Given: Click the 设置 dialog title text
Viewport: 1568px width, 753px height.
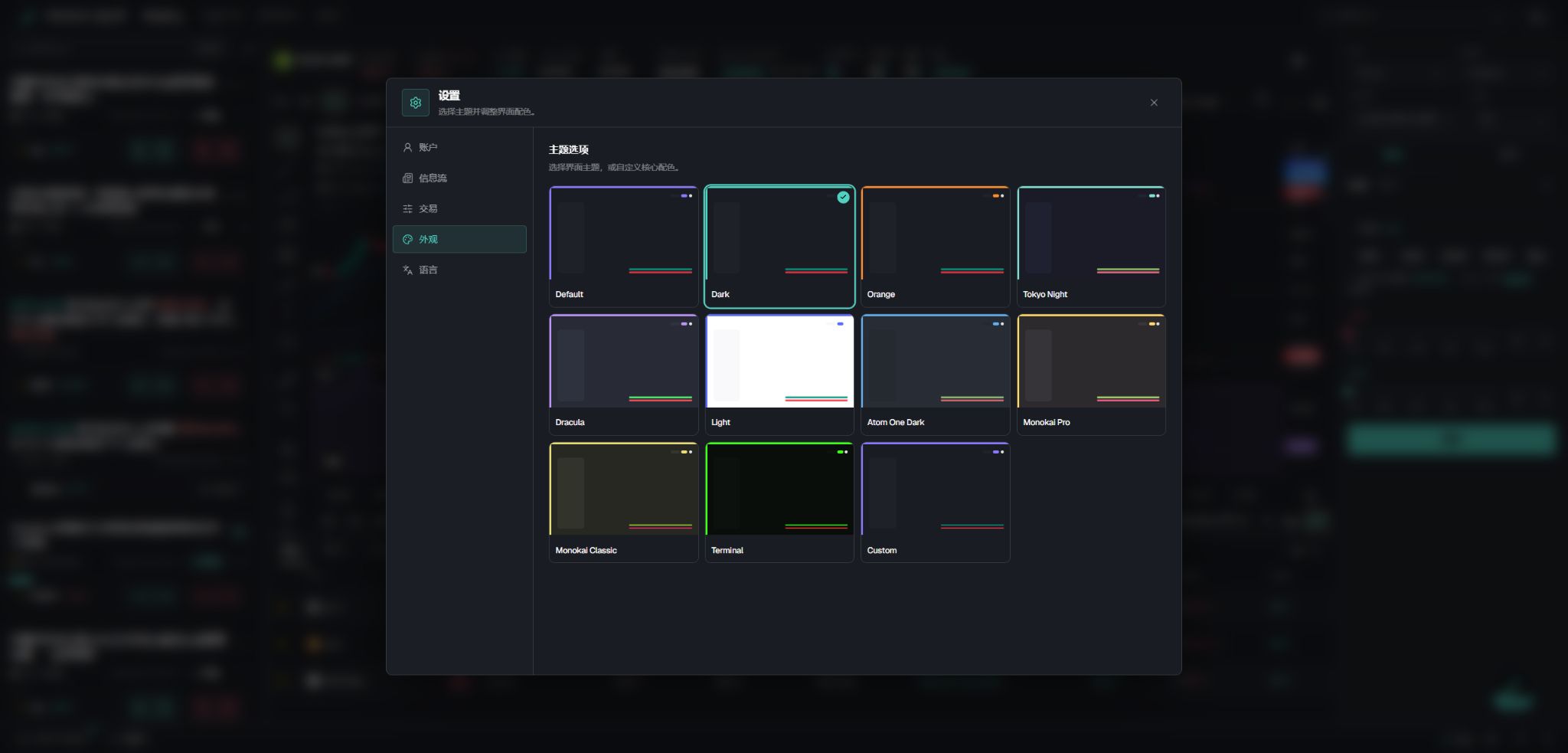Looking at the screenshot, I should point(449,96).
